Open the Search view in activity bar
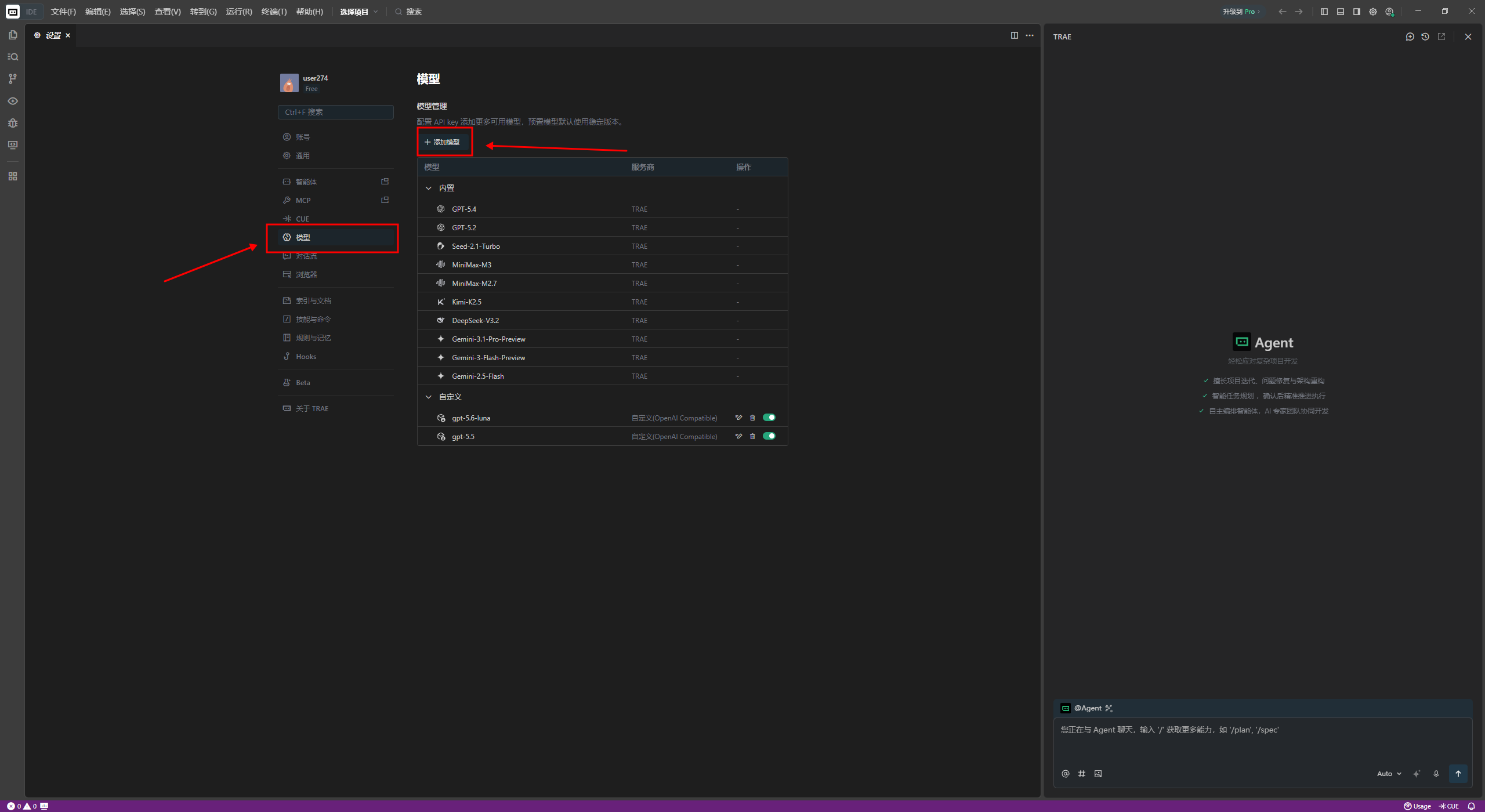 [x=13, y=57]
